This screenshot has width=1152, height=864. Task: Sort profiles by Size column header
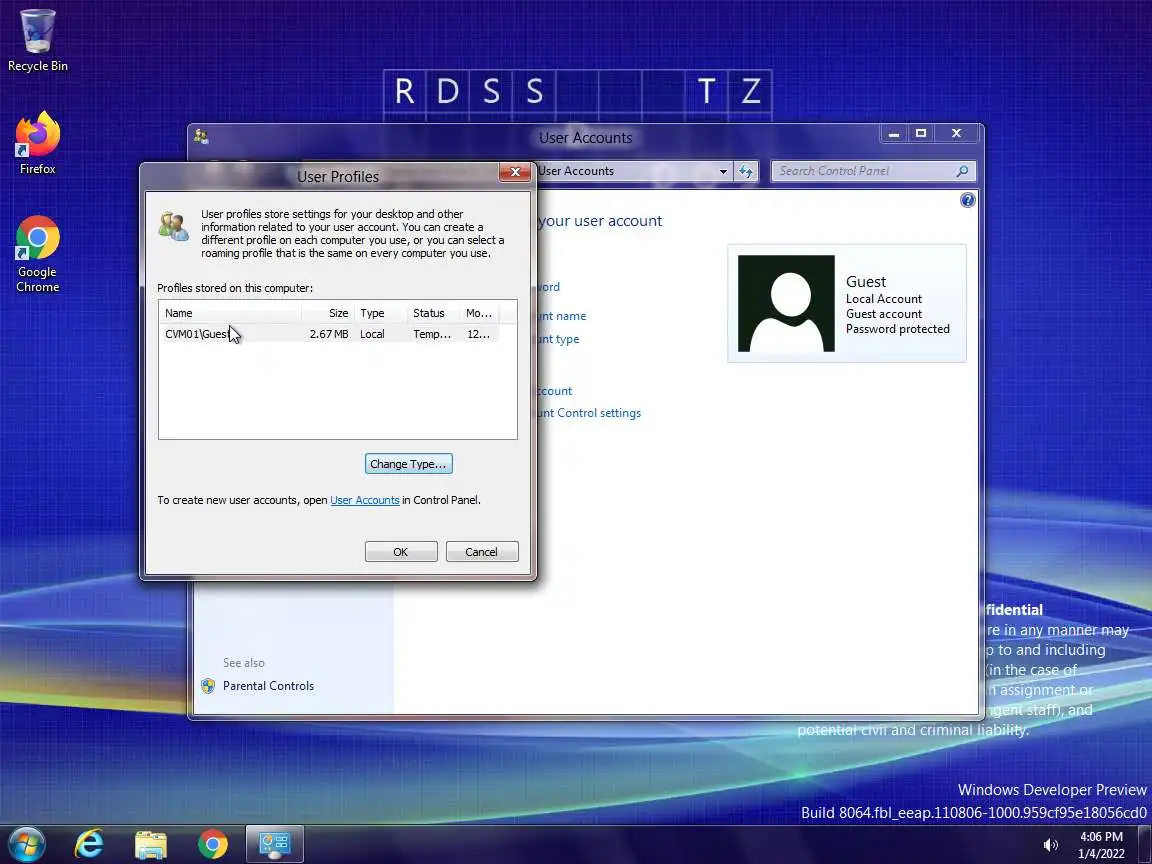click(x=328, y=313)
